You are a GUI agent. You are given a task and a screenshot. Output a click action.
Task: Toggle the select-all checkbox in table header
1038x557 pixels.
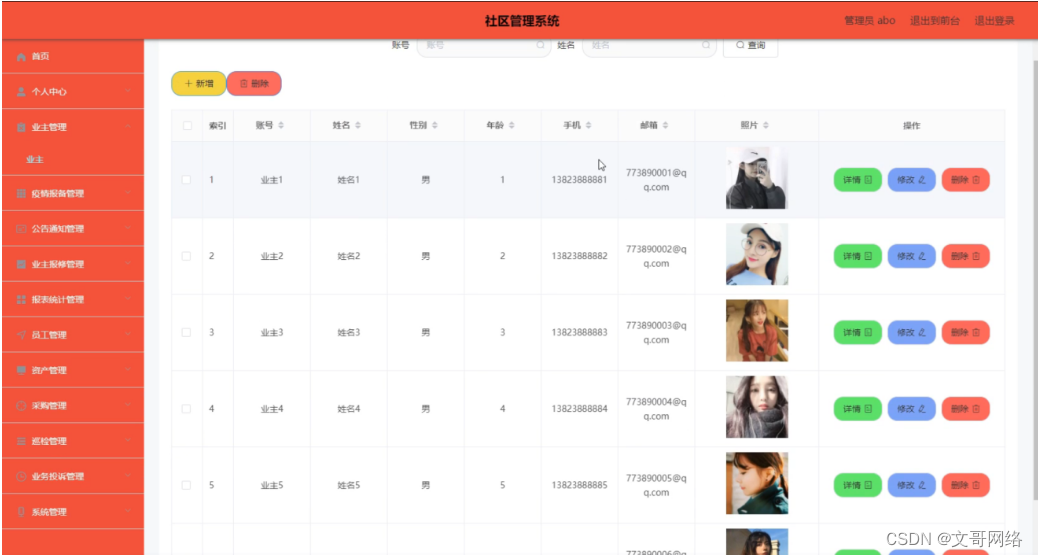point(187,125)
